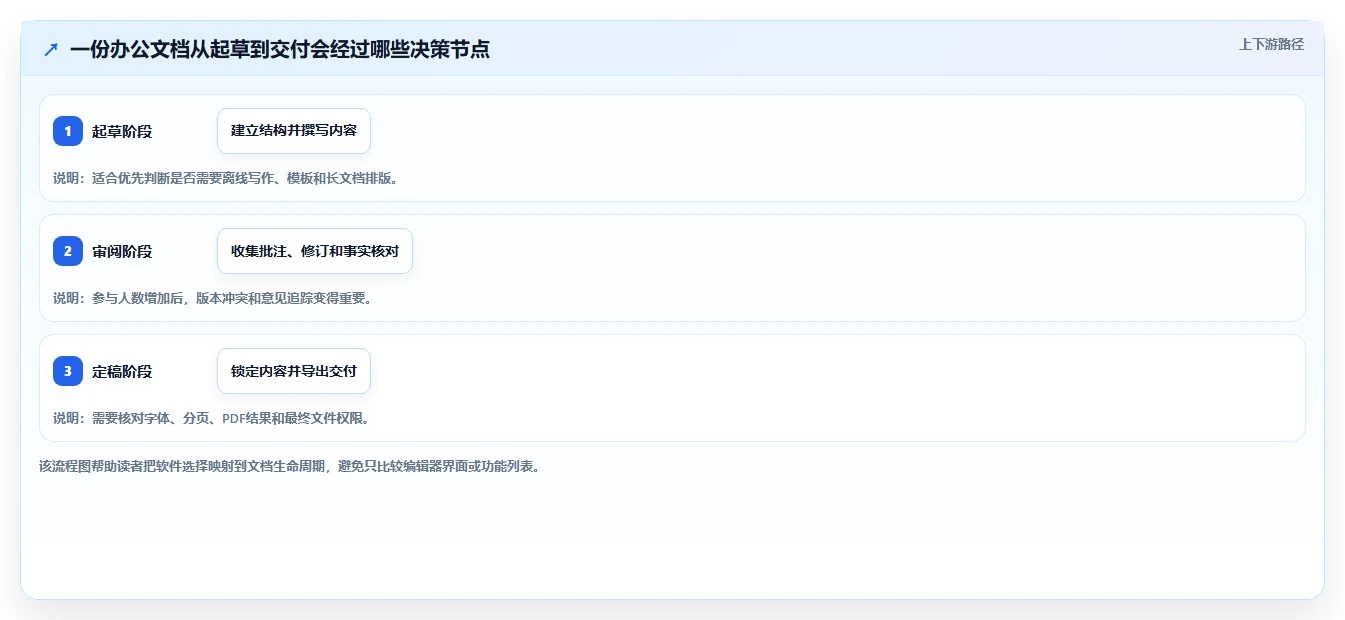Click the note about 版本冲突和意见追踪

212,298
